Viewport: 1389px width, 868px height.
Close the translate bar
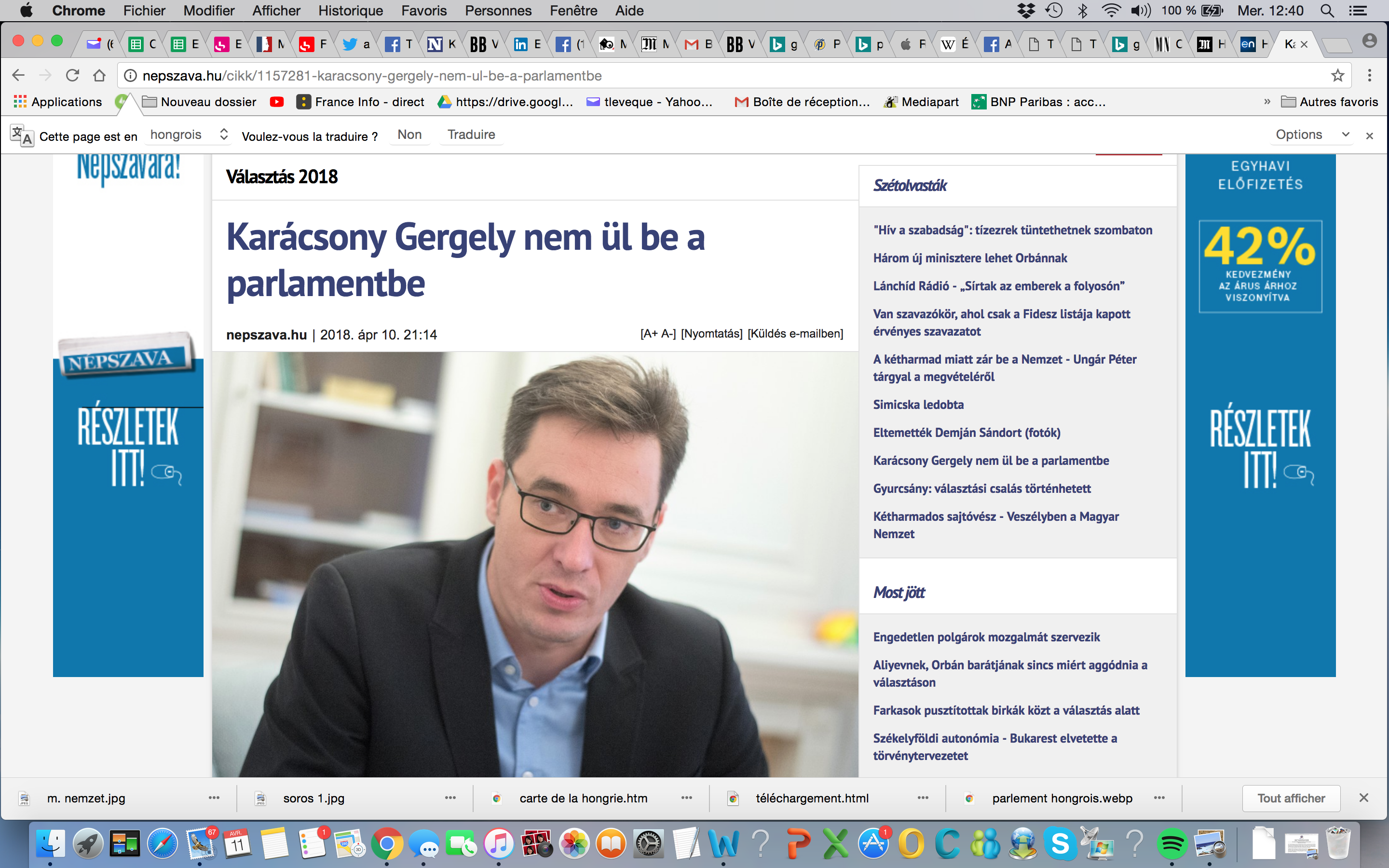pos(1370,136)
